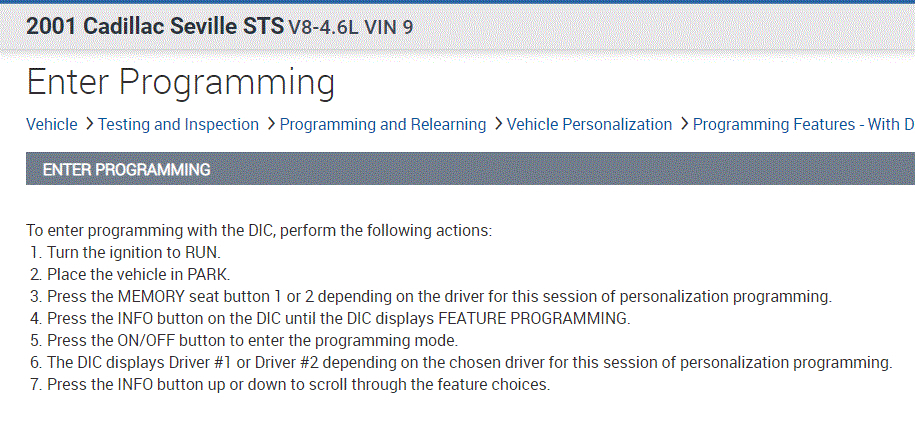
Task: Open Programming and Relearning breadcrumb link
Action: [x=382, y=125]
